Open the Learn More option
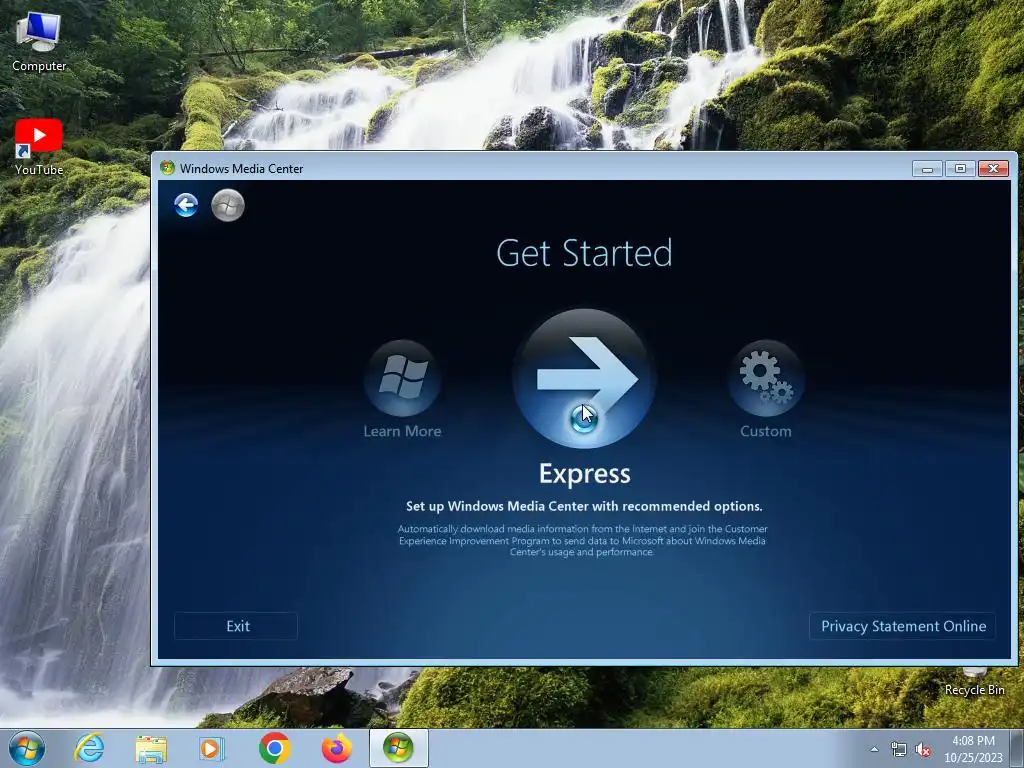The height and width of the screenshot is (768, 1024). 402,389
